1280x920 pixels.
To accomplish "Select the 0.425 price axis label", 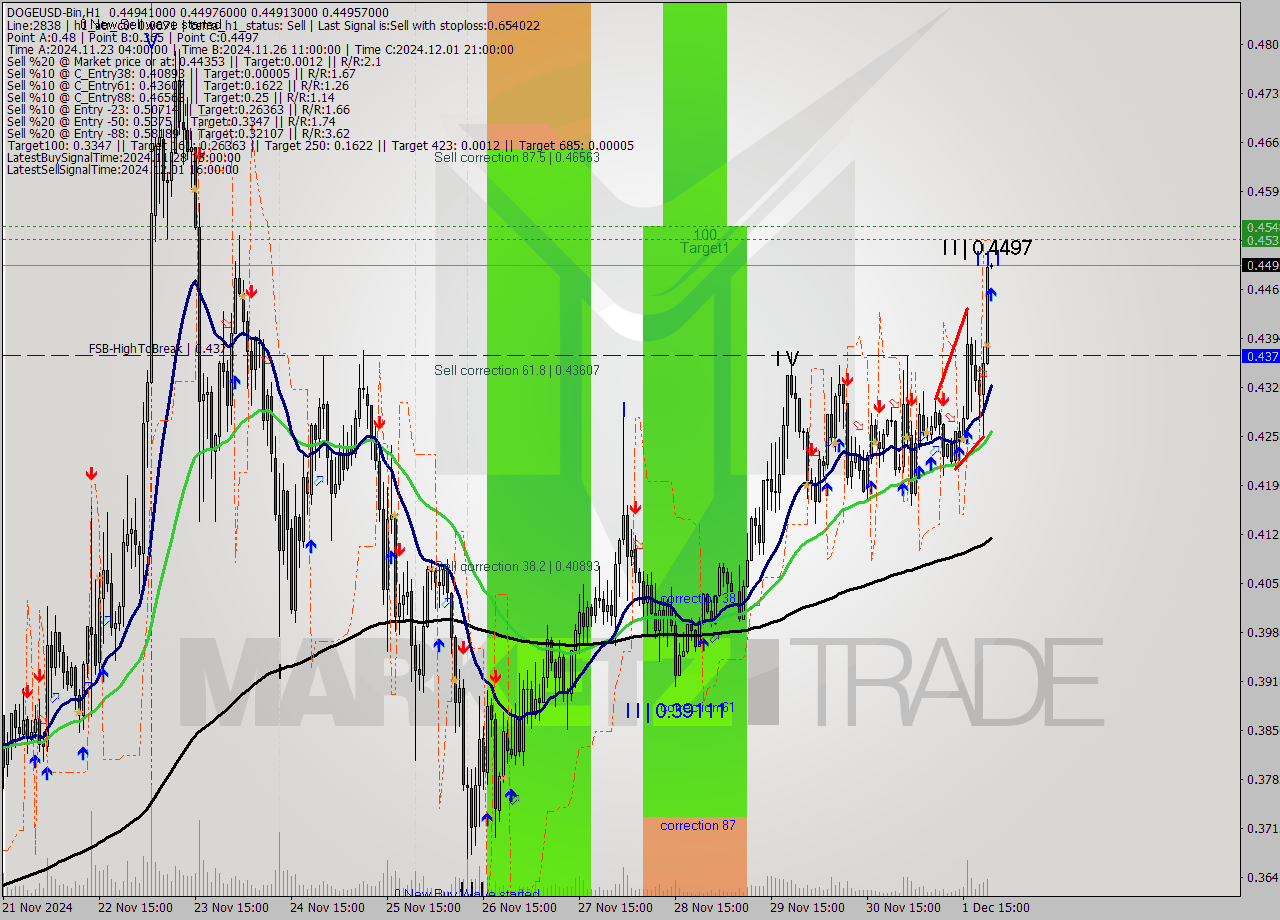I will click(x=1262, y=436).
